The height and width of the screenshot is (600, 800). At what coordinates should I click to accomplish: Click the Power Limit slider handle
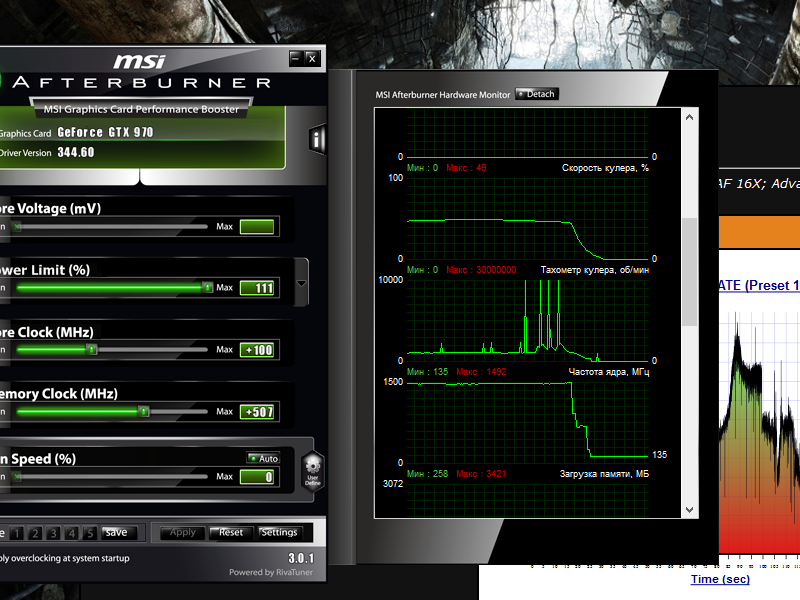[207, 288]
